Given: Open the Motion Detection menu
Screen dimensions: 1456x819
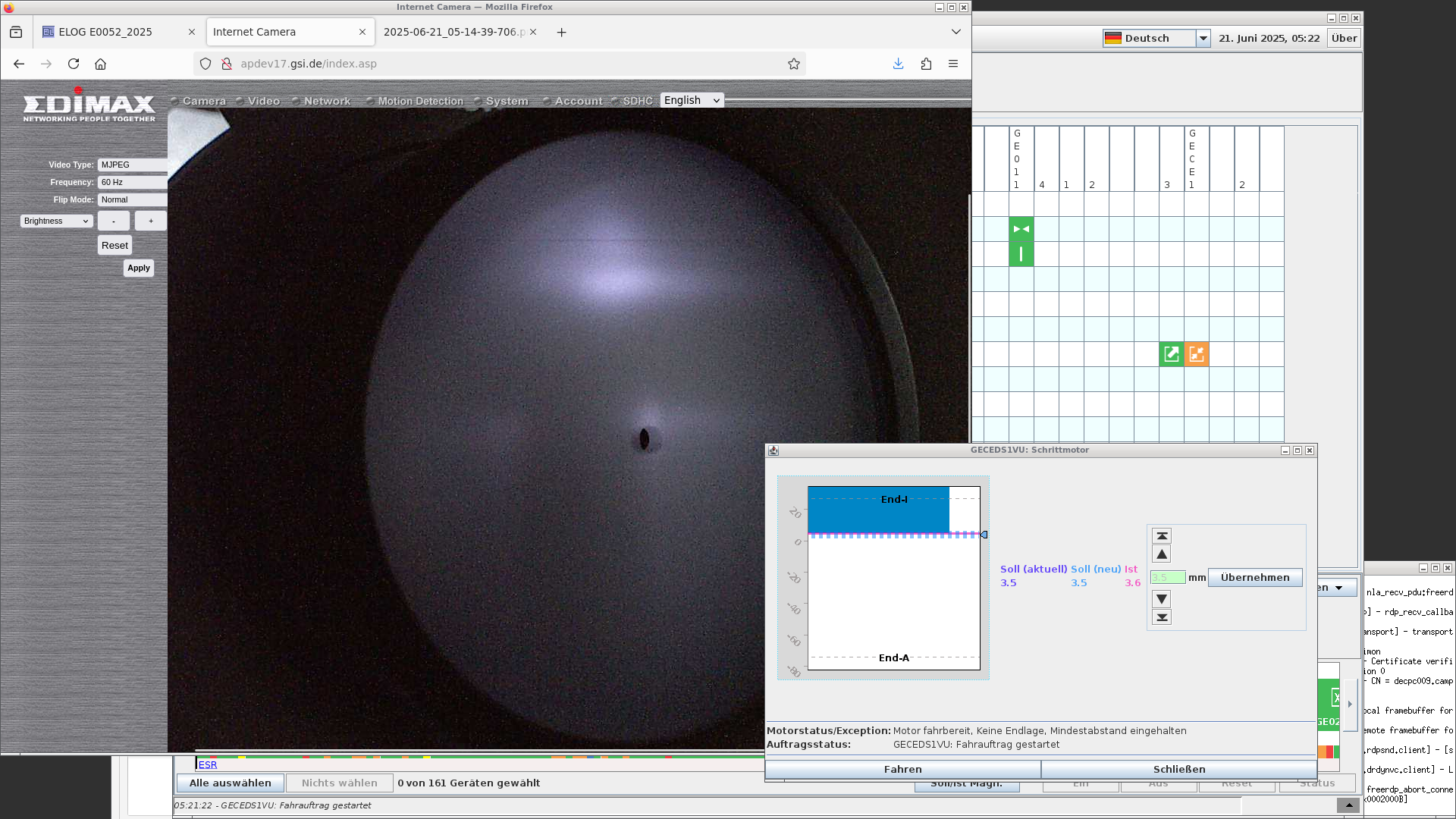Looking at the screenshot, I should point(420,101).
